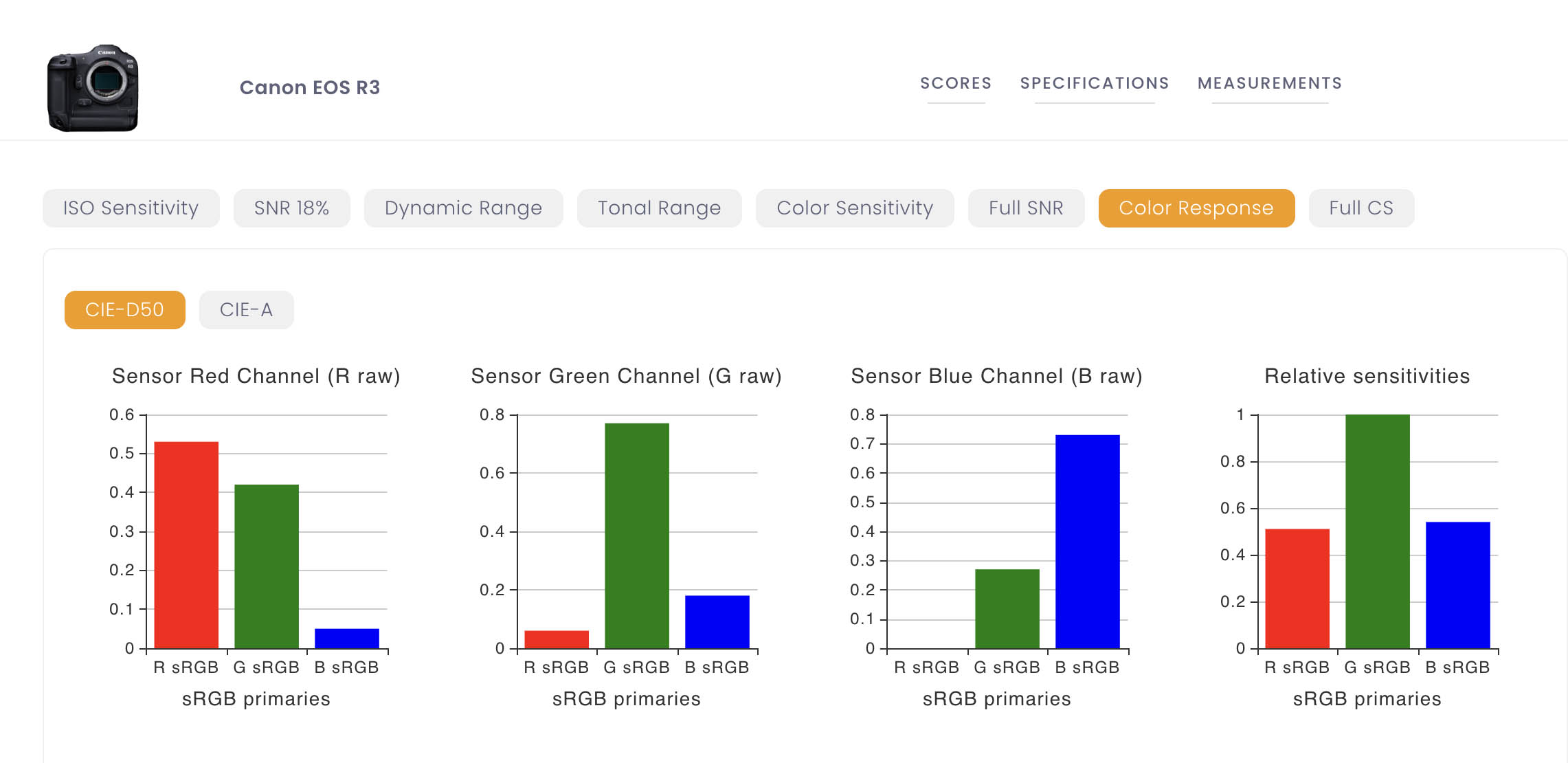
Task: Select the Full SNR tab
Action: pos(1027,208)
